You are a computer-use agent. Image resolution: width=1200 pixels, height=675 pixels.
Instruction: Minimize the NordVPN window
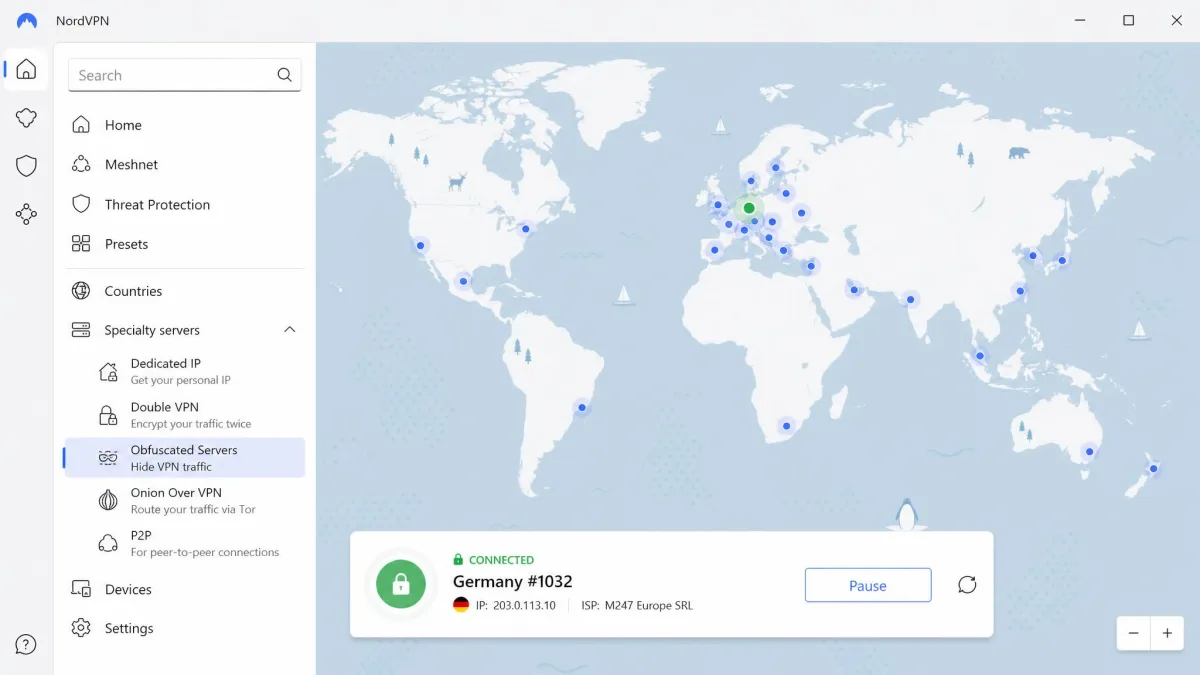pyautogui.click(x=1081, y=20)
